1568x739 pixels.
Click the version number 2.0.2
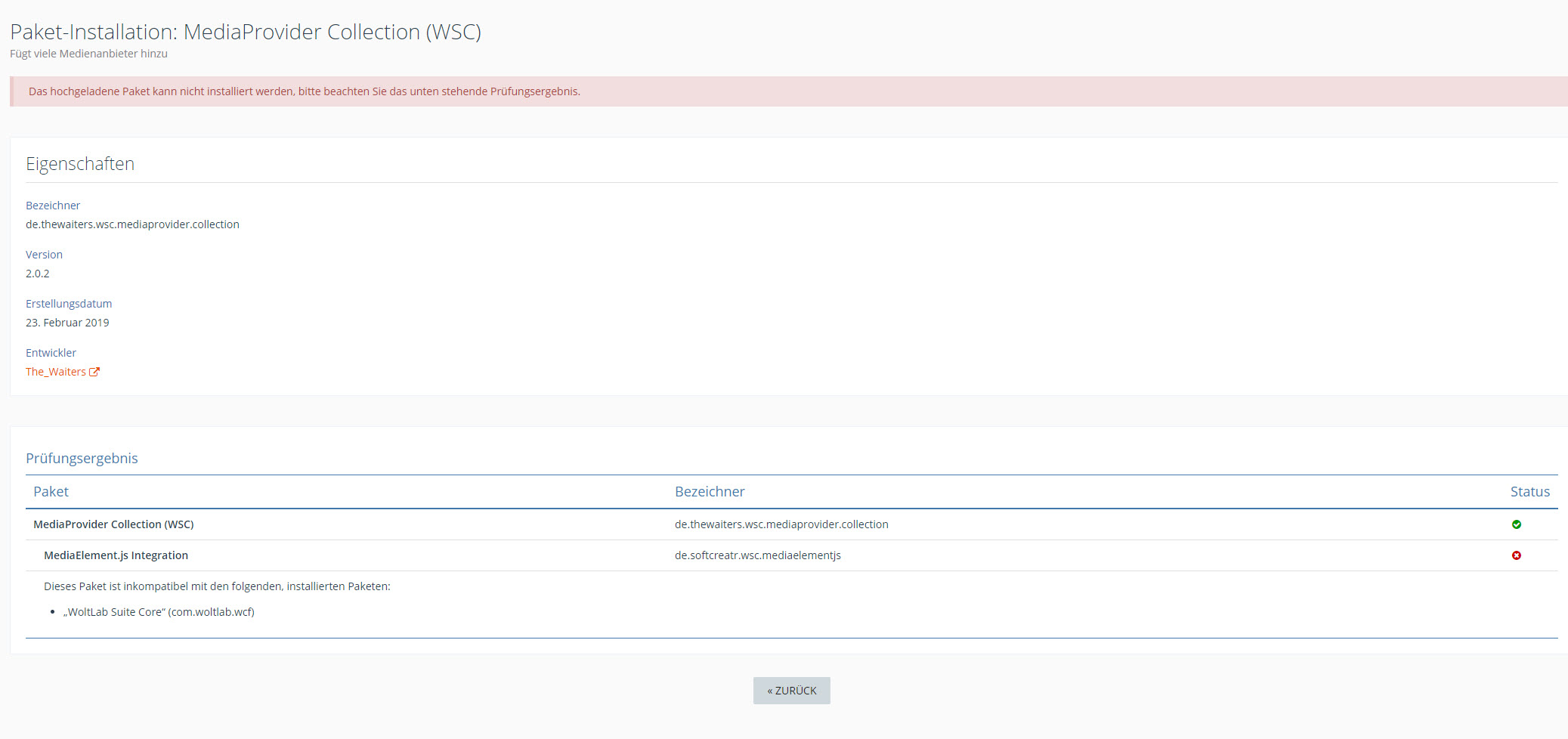pos(38,274)
